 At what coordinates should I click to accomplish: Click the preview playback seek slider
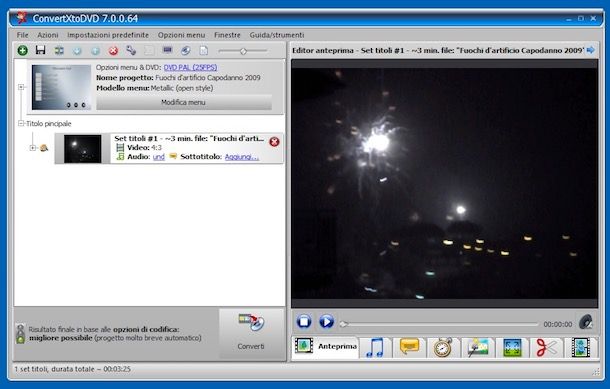pos(439,324)
